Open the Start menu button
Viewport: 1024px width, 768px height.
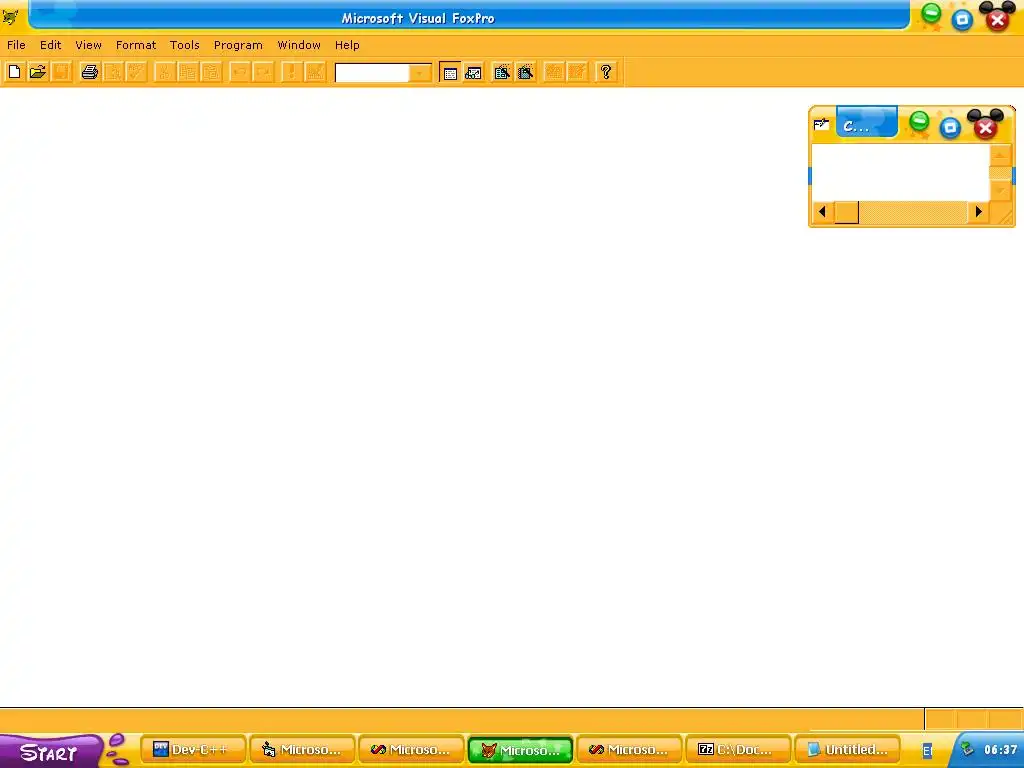pyautogui.click(x=51, y=751)
